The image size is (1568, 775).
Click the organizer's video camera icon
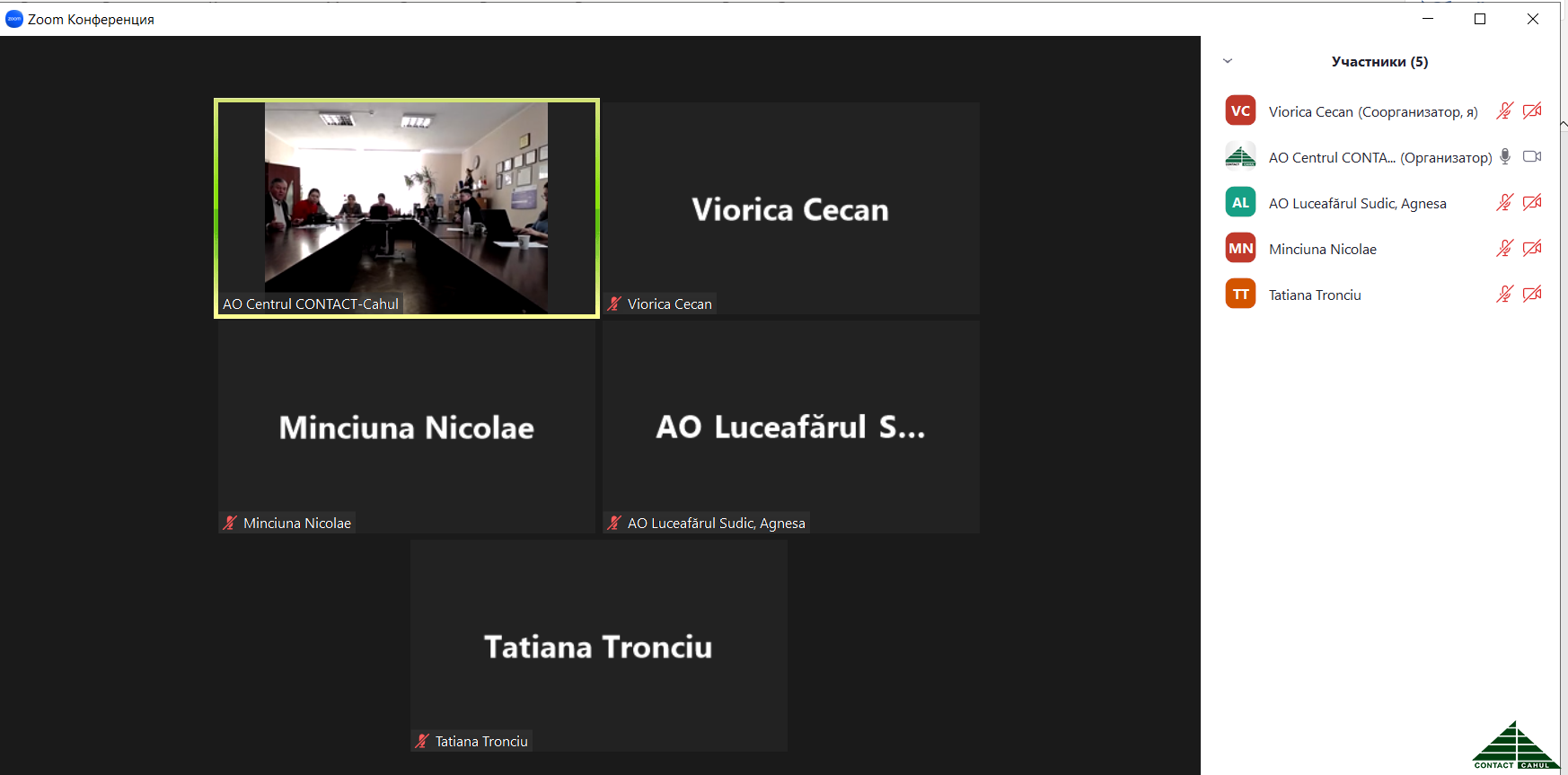point(1532,156)
